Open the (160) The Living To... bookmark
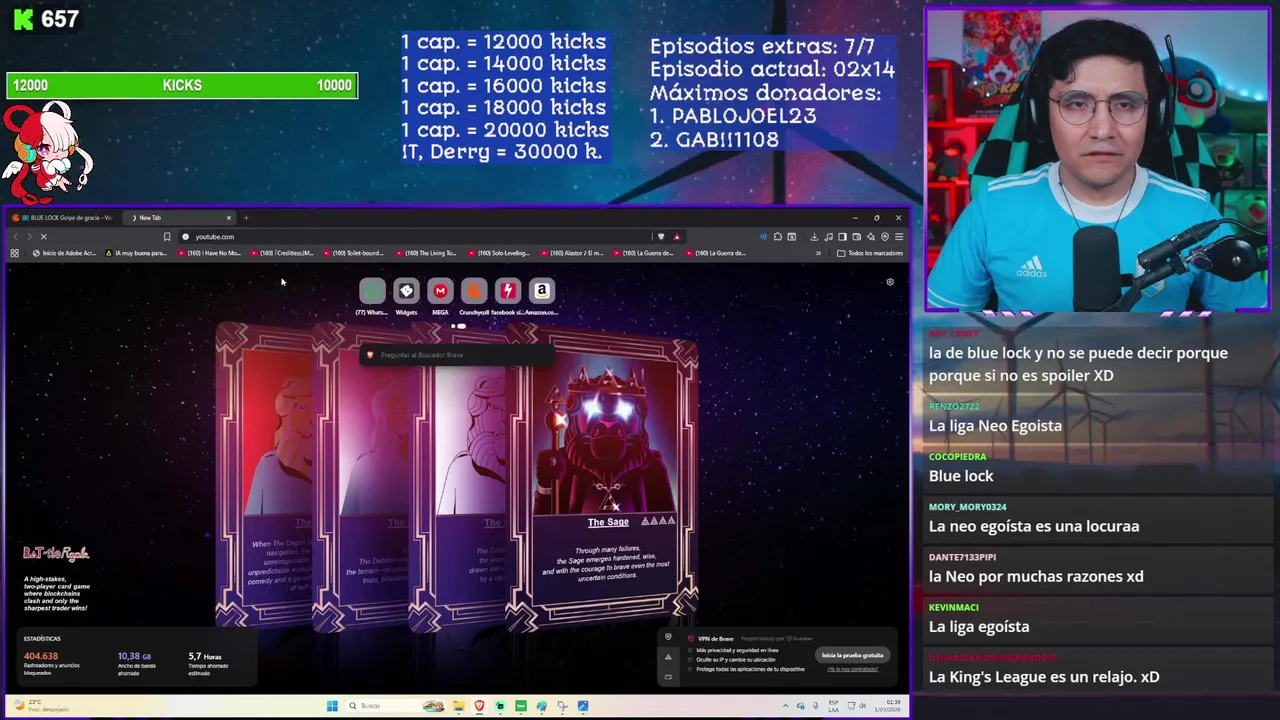The image size is (1280, 720). tap(425, 253)
